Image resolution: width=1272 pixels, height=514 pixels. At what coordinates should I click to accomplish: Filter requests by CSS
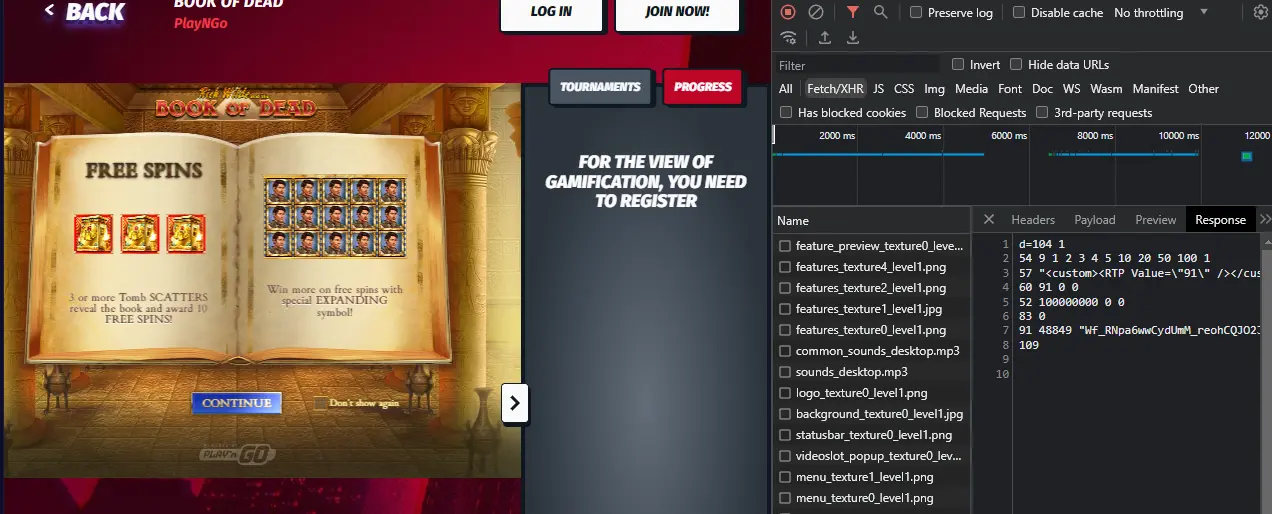click(x=904, y=88)
